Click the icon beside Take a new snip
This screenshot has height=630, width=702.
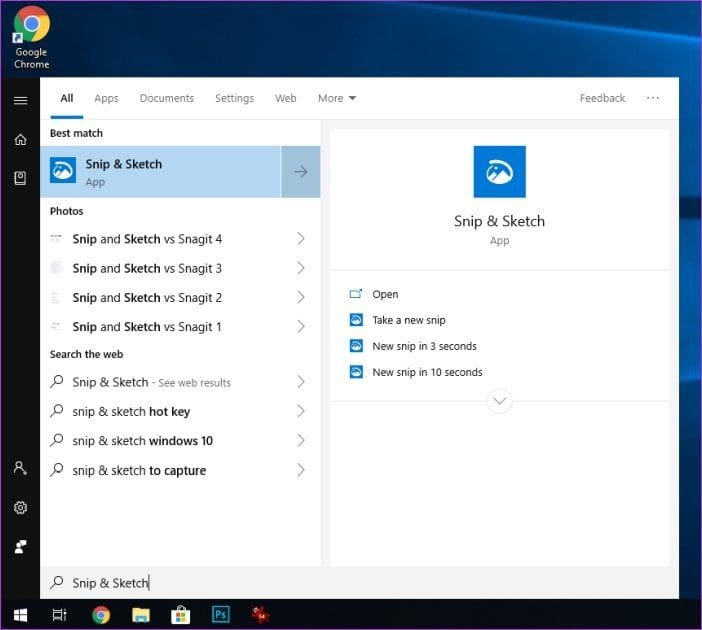356,320
